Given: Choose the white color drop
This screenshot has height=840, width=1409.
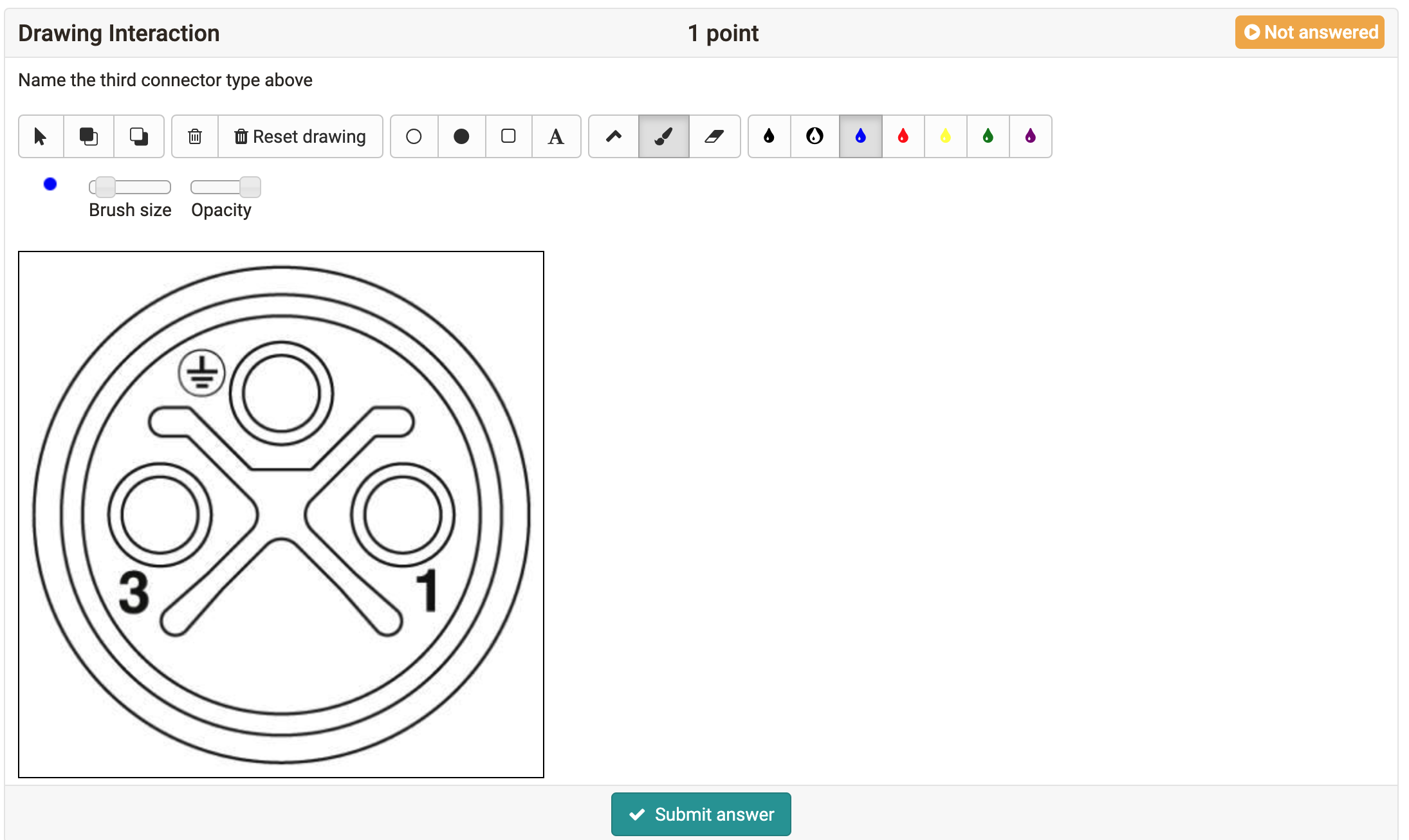Looking at the screenshot, I should (x=815, y=136).
